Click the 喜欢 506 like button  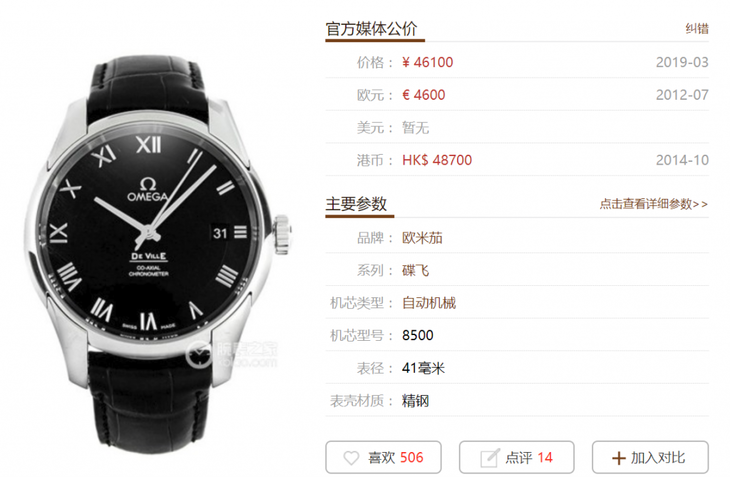pos(383,457)
